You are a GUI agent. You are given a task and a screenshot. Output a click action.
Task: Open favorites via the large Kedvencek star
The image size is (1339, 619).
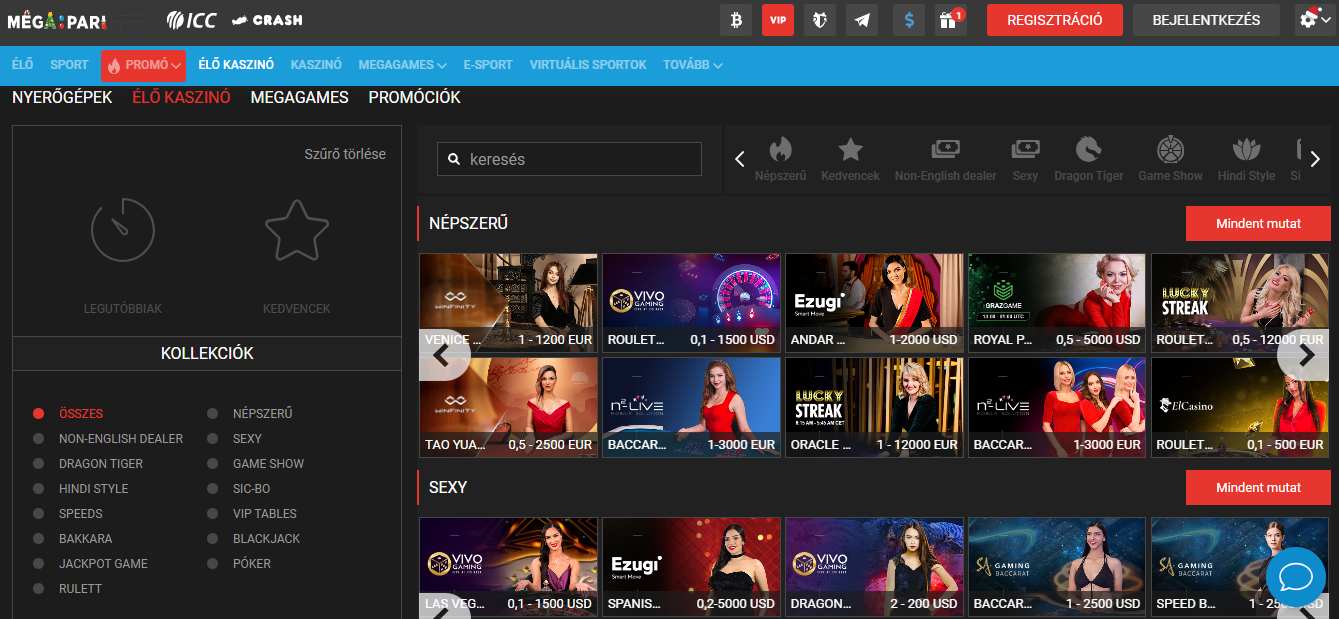[297, 230]
